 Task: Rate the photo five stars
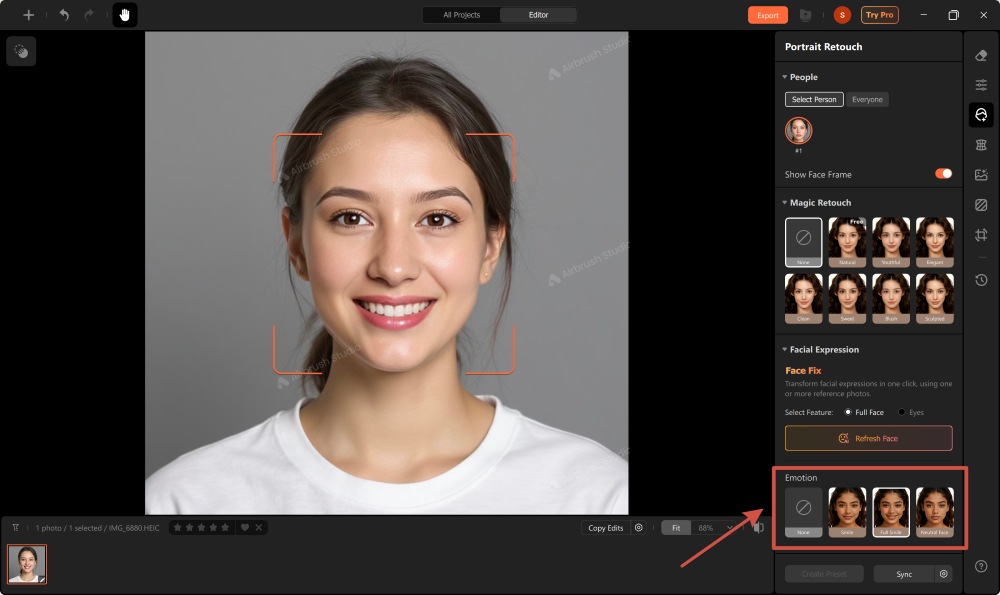pyautogui.click(x=225, y=527)
